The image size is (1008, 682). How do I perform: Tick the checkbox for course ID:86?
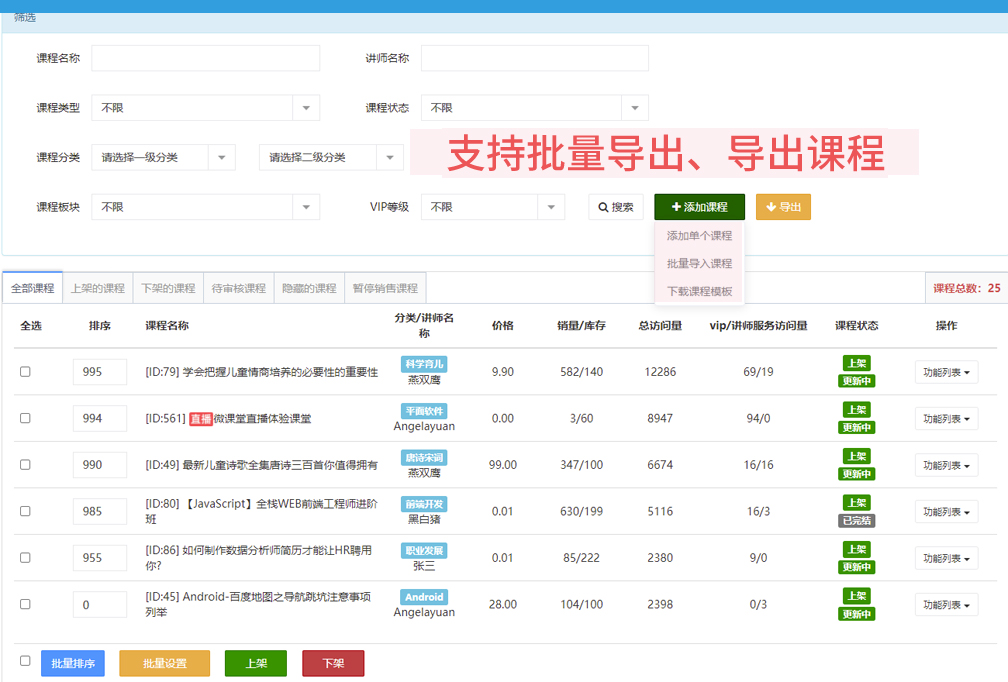25,557
